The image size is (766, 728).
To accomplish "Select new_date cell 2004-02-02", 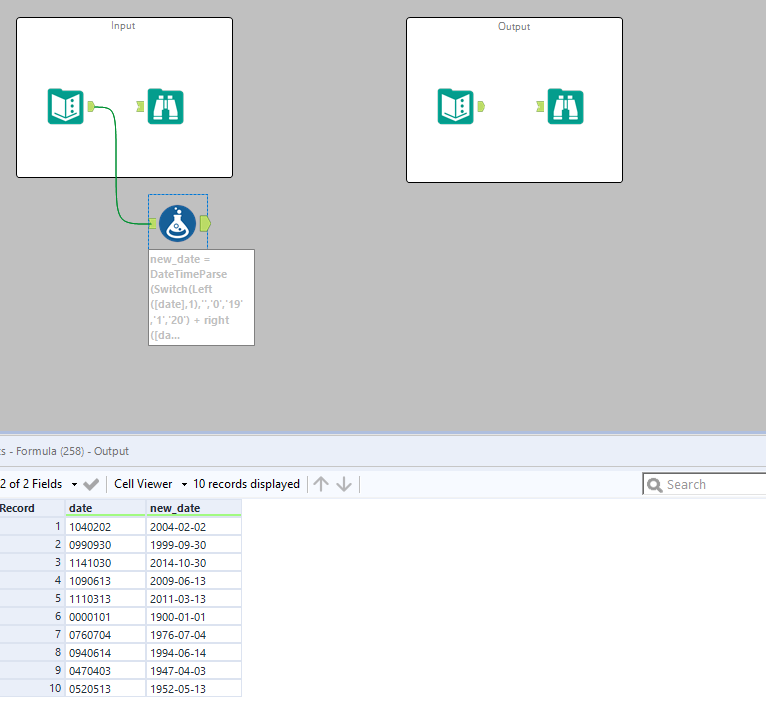I will [194, 527].
